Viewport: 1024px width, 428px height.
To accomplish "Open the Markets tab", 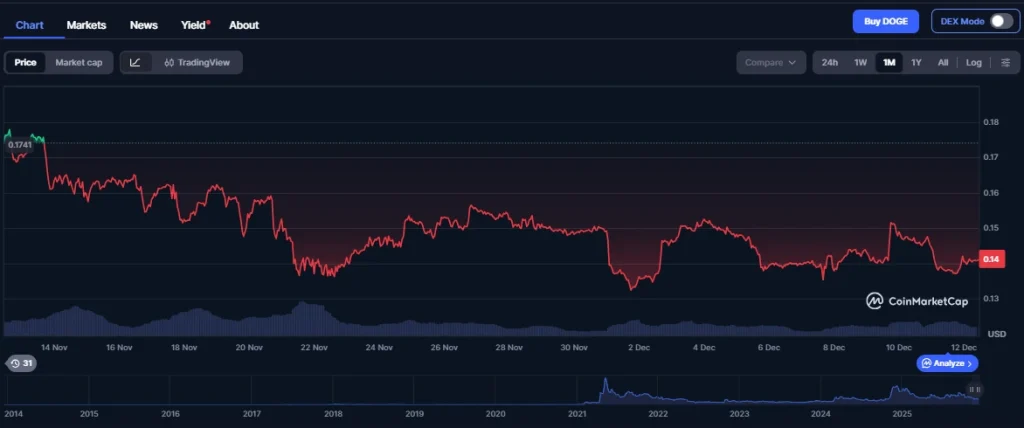I will [x=86, y=25].
